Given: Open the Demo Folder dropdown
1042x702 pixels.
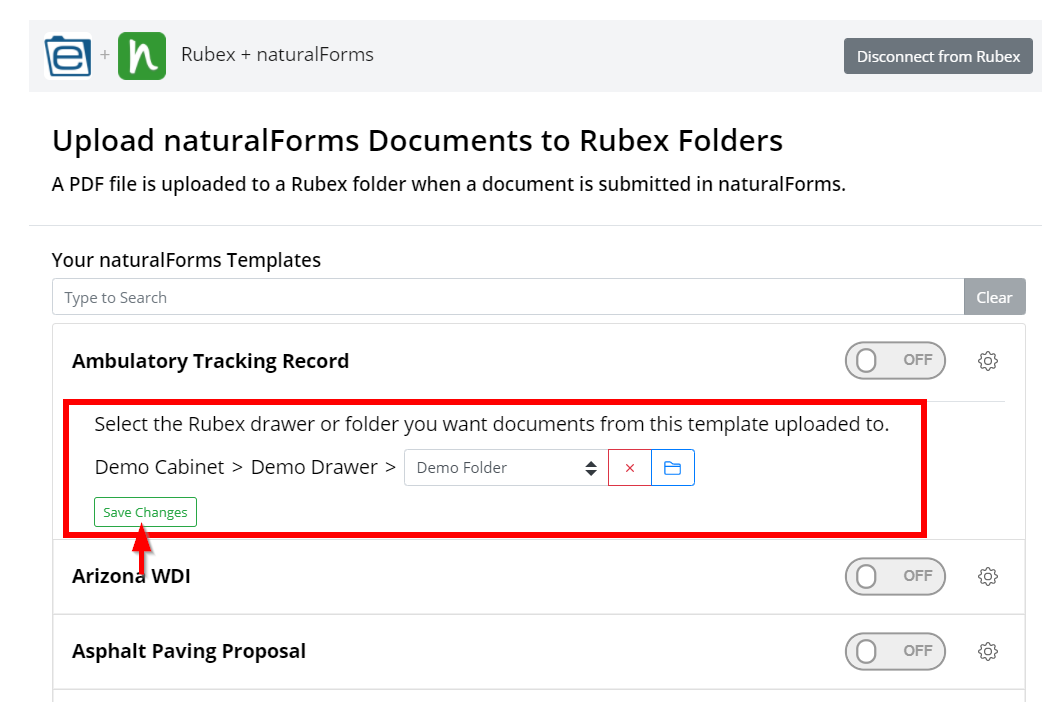Looking at the screenshot, I should (506, 468).
